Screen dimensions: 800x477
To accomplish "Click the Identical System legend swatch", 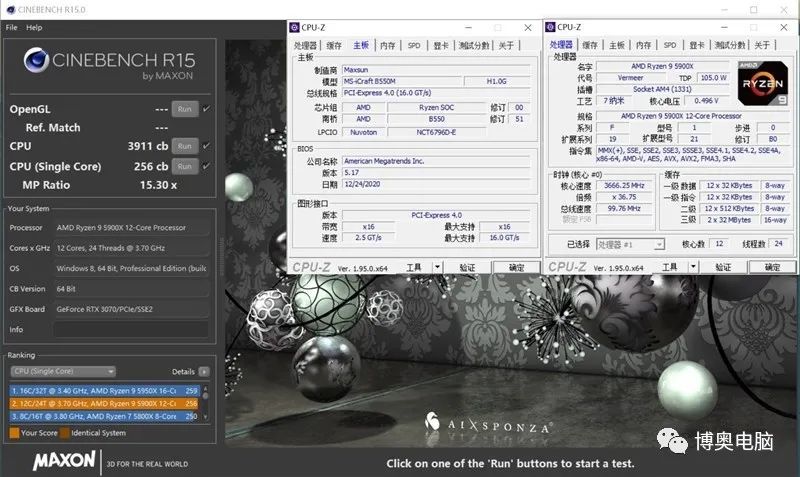I will point(65,433).
